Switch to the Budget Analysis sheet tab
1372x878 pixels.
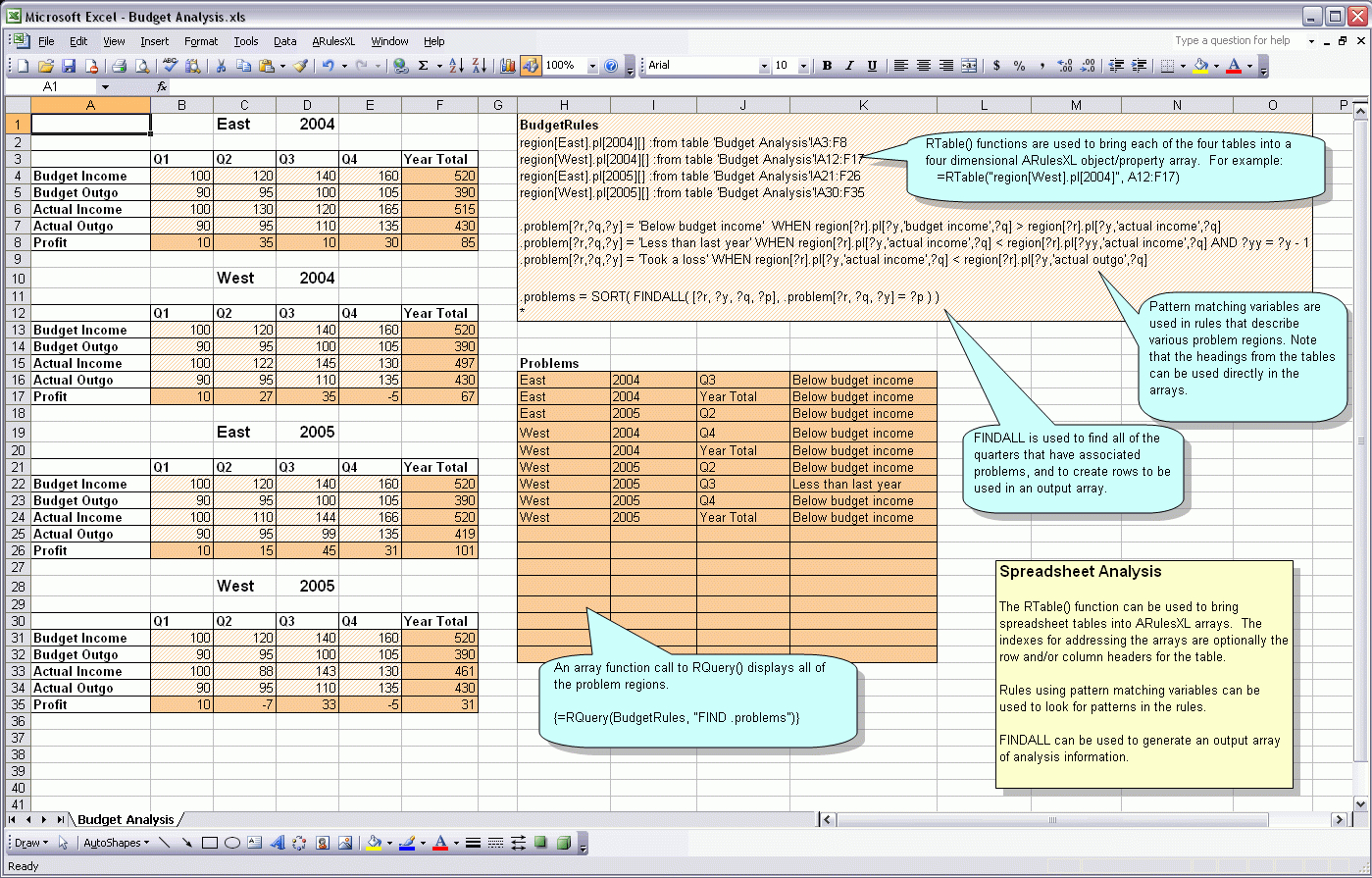tap(126, 819)
